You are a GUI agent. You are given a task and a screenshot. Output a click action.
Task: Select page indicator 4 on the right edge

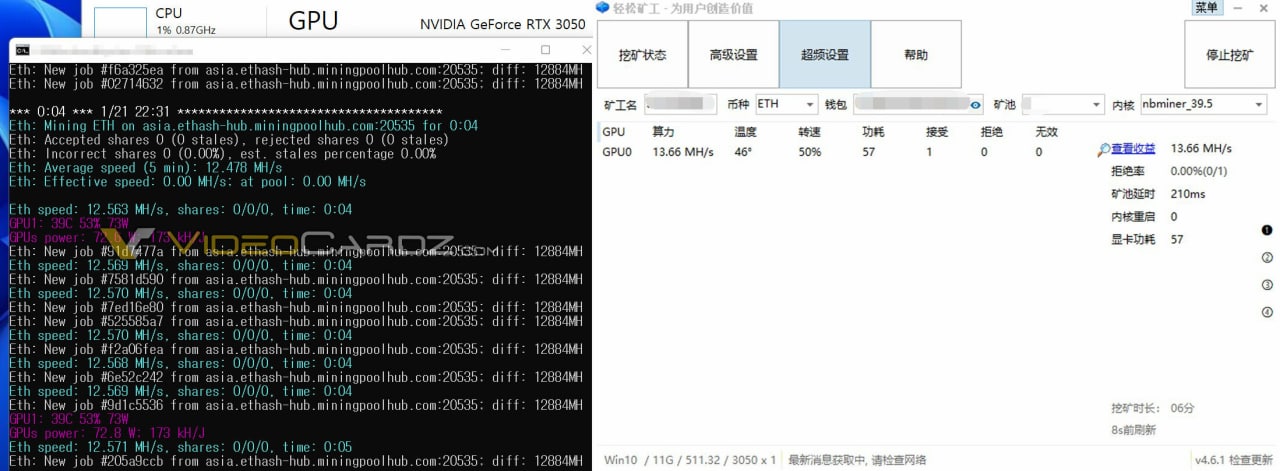click(1267, 312)
